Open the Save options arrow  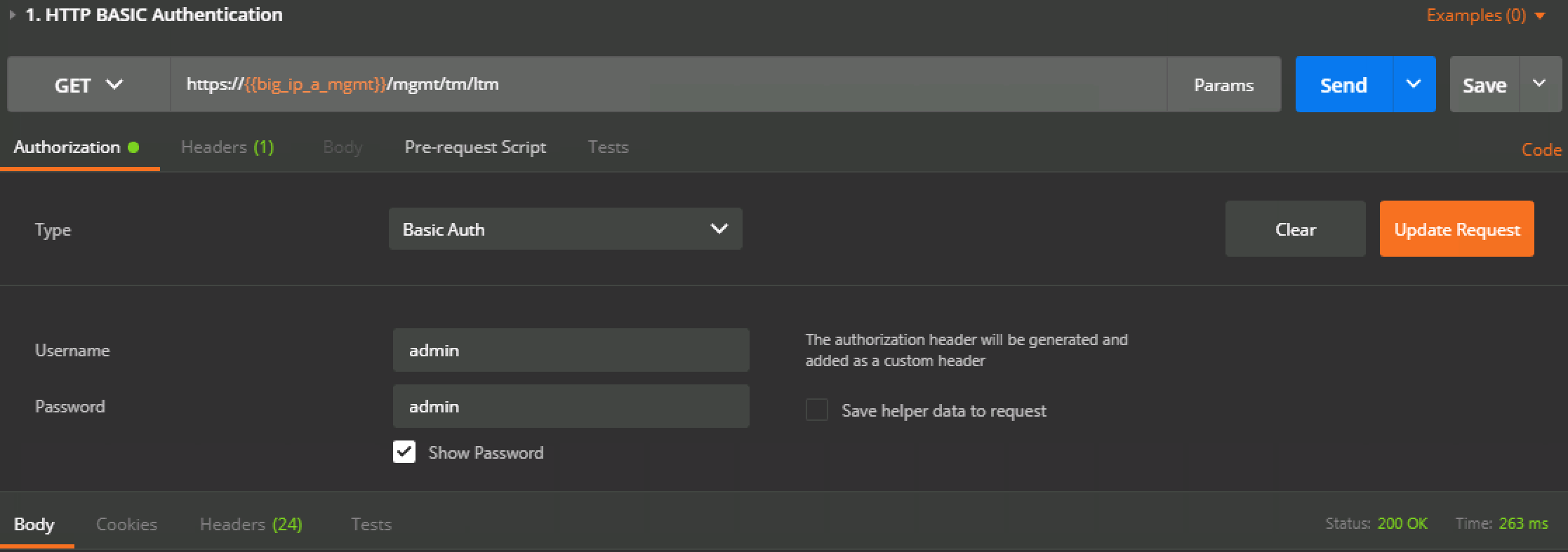tap(1540, 84)
